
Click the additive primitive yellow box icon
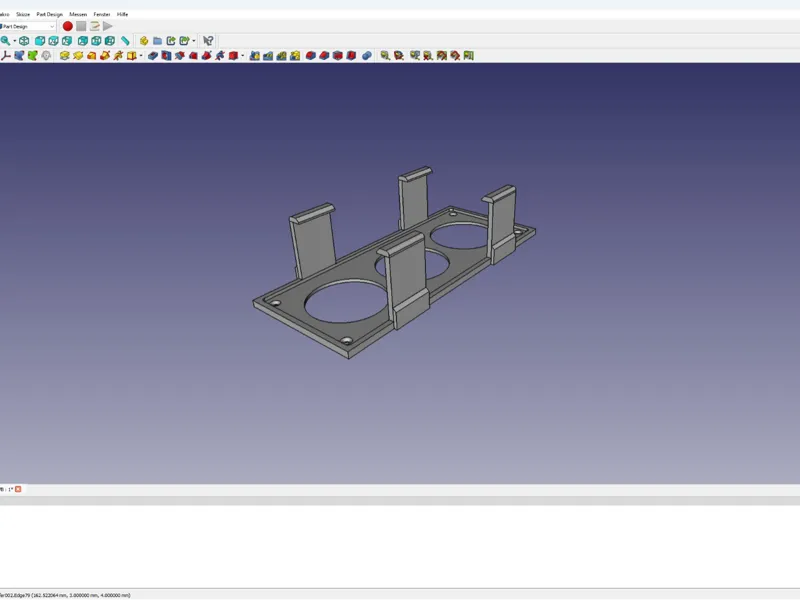pyautogui.click(x=132, y=56)
